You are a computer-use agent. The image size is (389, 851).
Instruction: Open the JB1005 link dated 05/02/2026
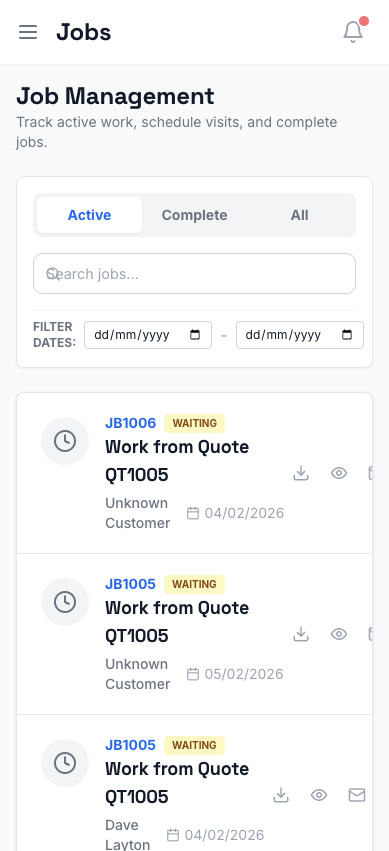(x=130, y=584)
